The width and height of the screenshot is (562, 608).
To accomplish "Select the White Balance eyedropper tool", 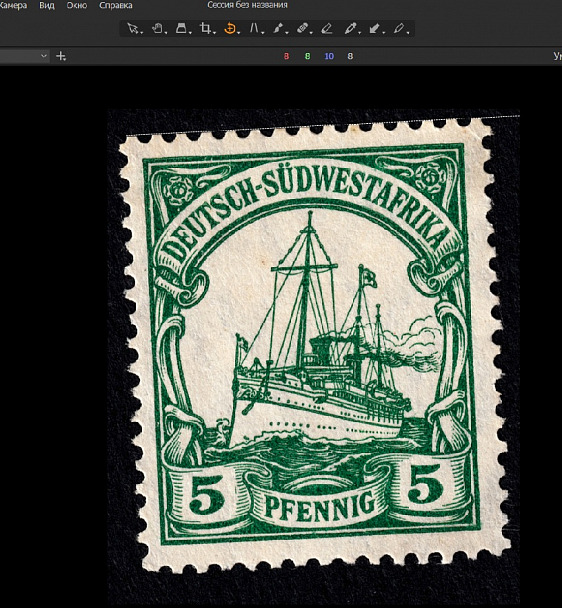I will 350,29.
